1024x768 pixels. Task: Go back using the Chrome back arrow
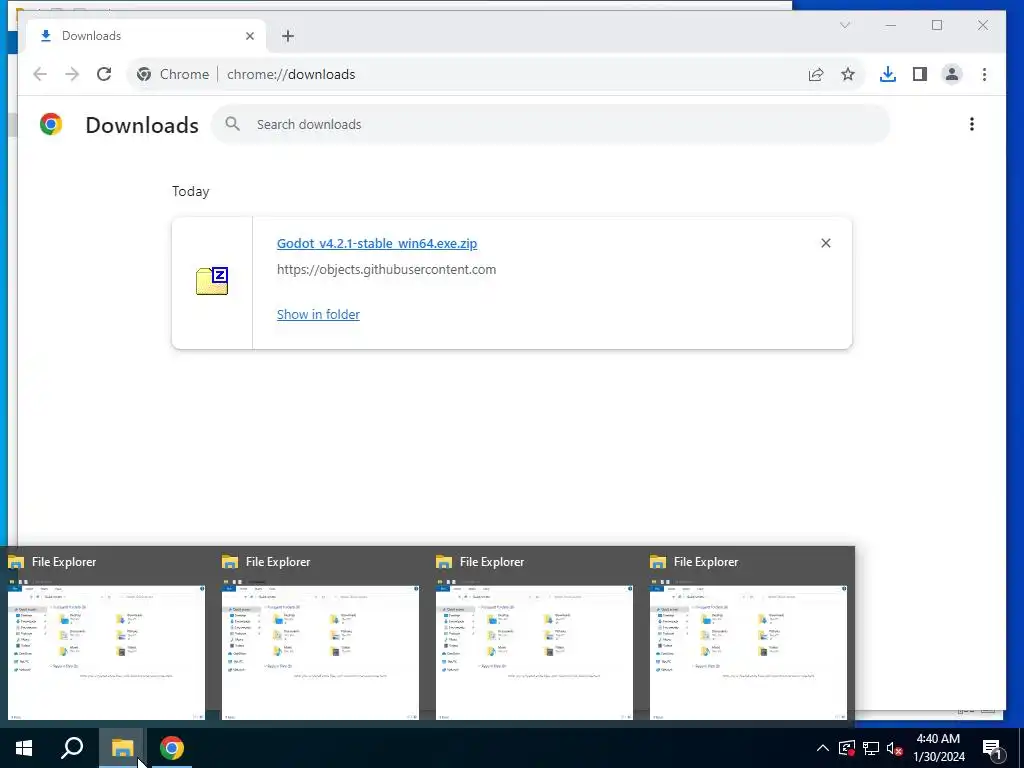click(x=40, y=74)
